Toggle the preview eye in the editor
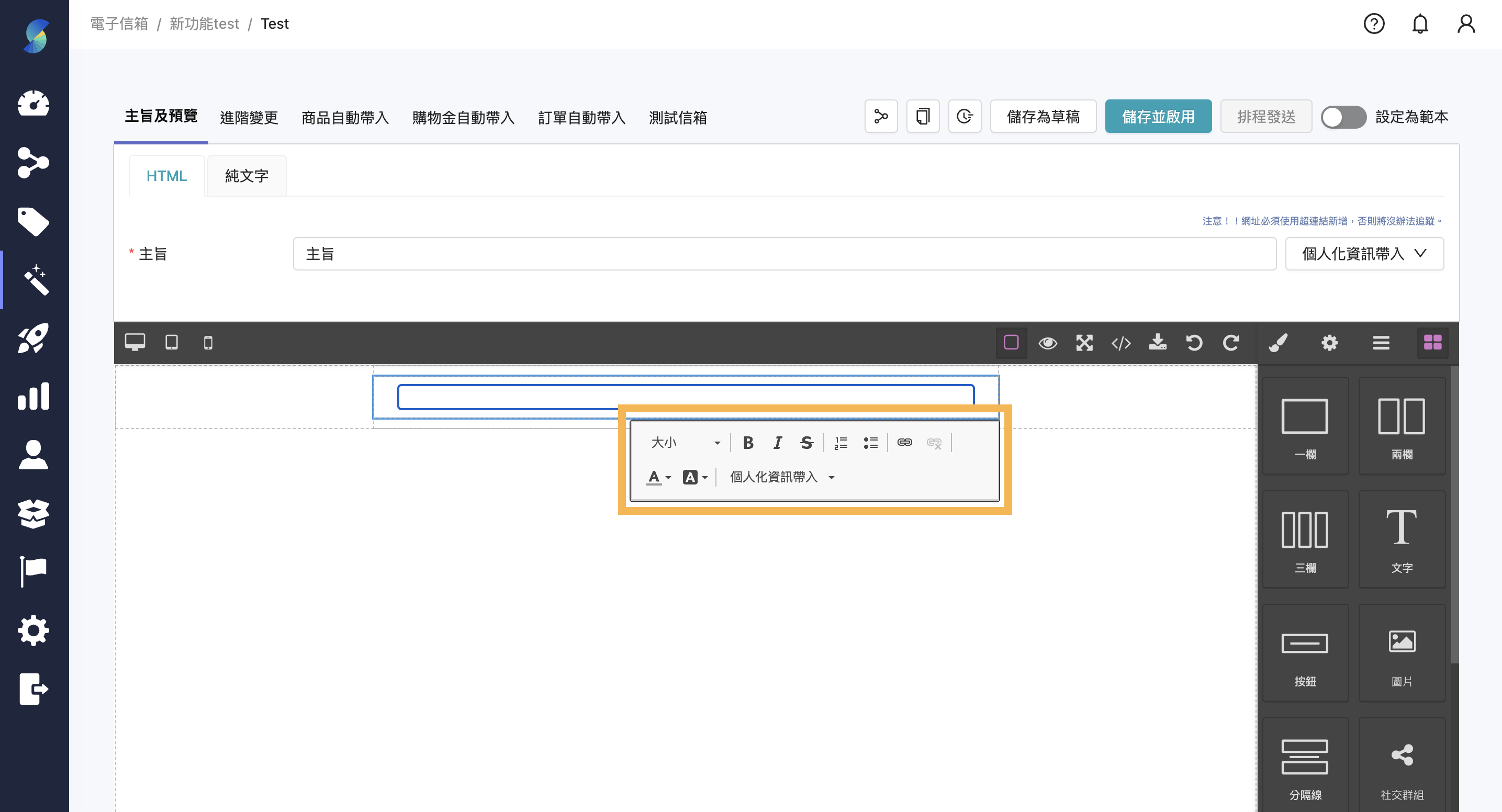The width and height of the screenshot is (1502, 812). [1048, 343]
